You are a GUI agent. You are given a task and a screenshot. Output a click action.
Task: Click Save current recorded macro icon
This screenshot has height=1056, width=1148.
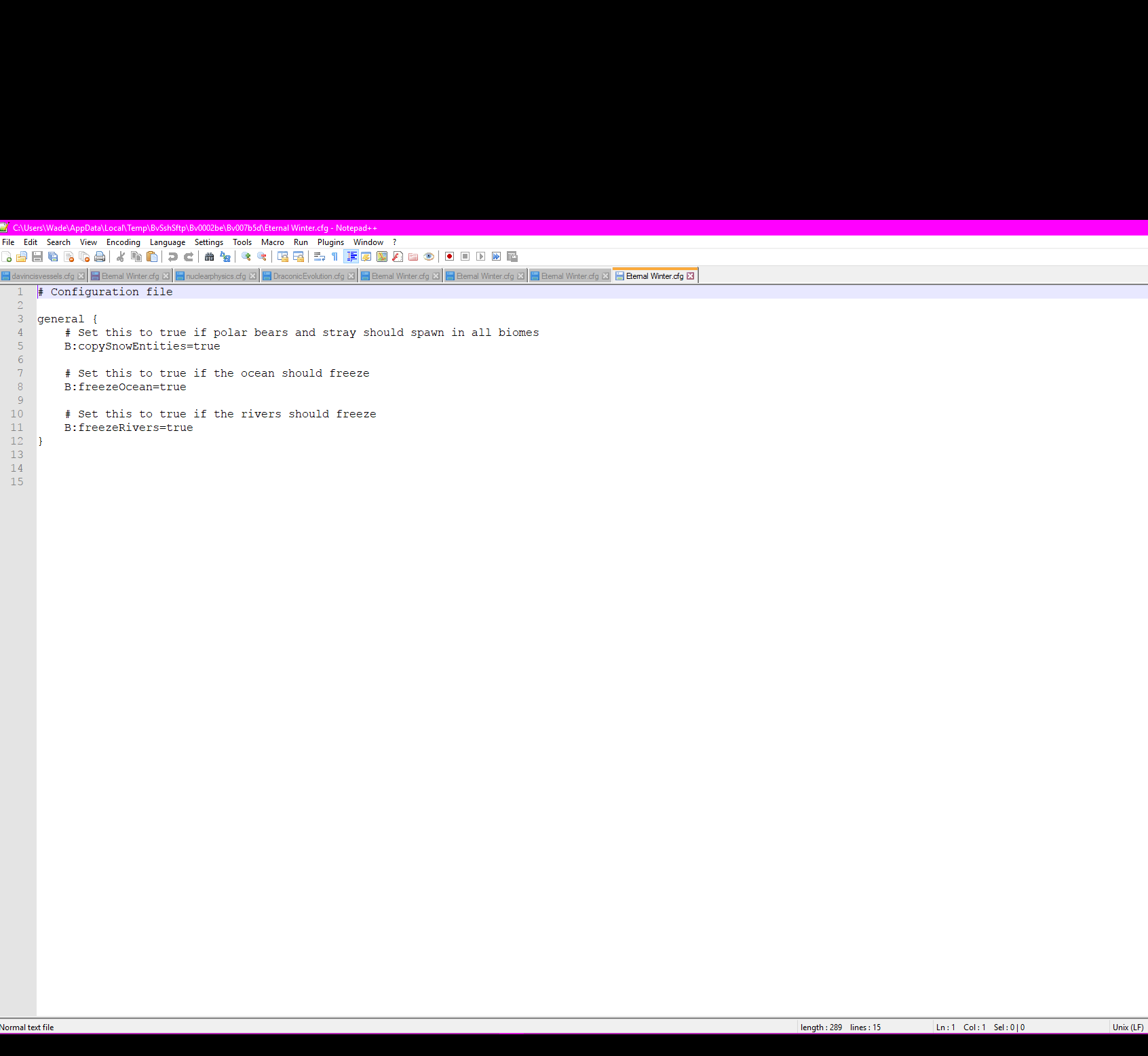pyautogui.click(x=512, y=257)
